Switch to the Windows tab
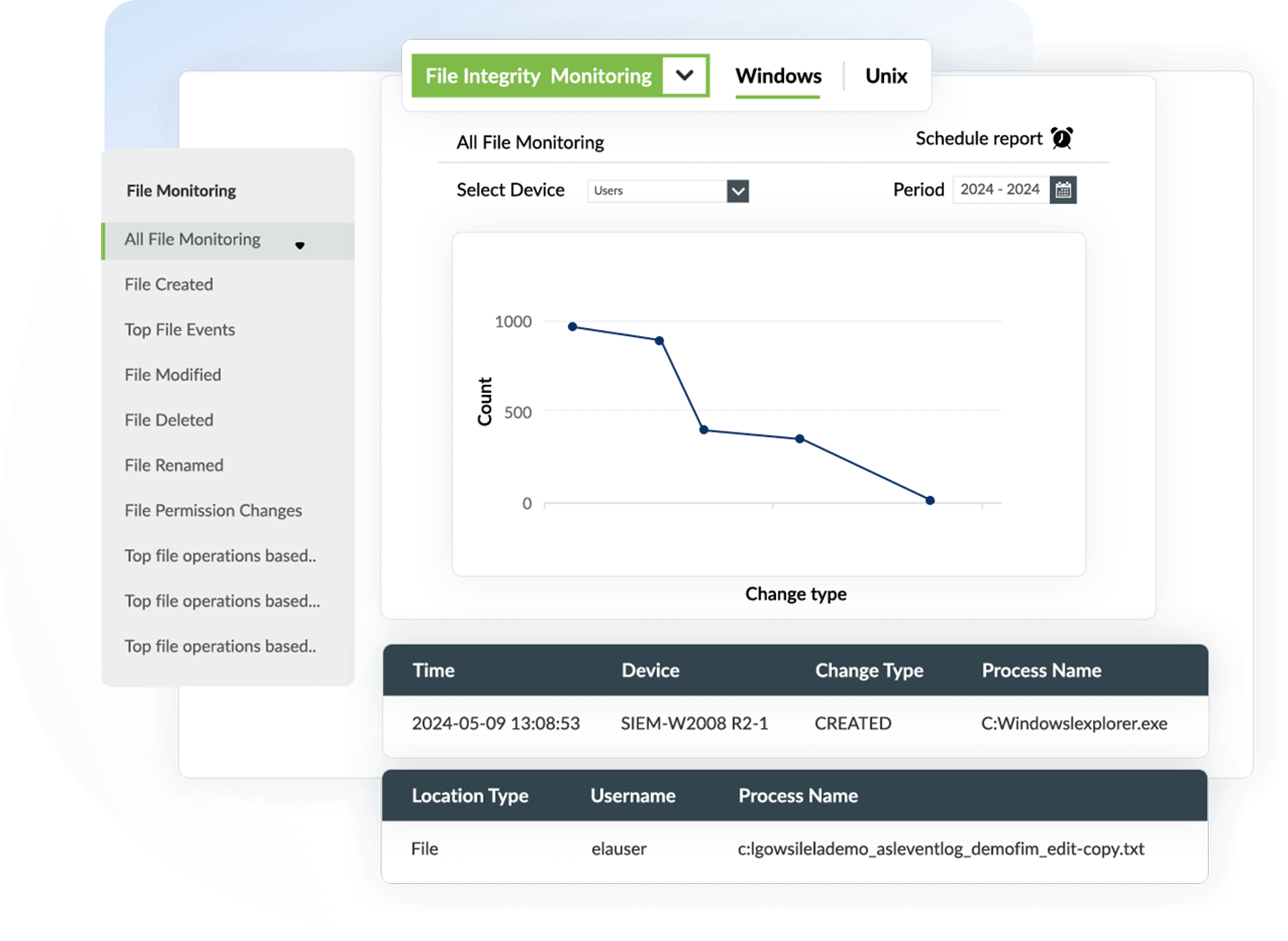The height and width of the screenshot is (941, 1288). click(779, 76)
